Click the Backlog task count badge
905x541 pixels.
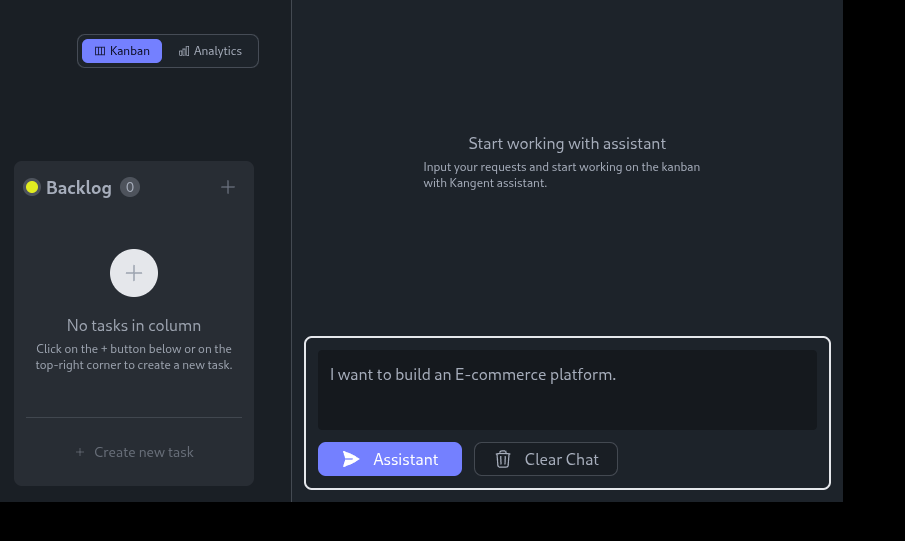click(130, 187)
